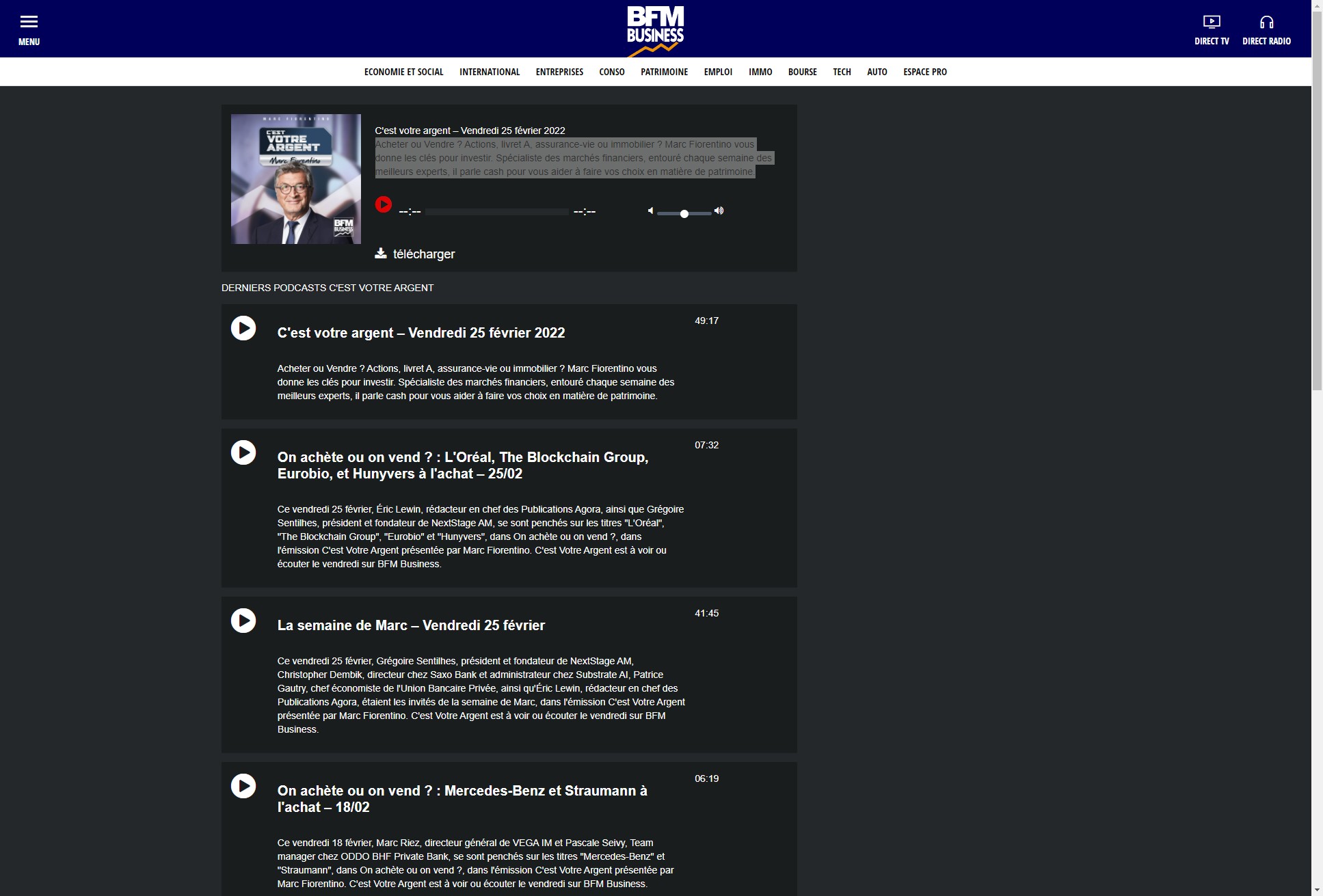Open La semaine de Marc title link

[411, 625]
